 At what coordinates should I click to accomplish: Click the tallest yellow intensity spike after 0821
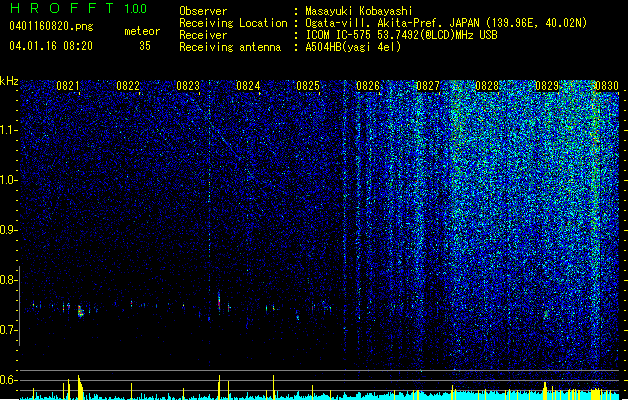point(79,387)
